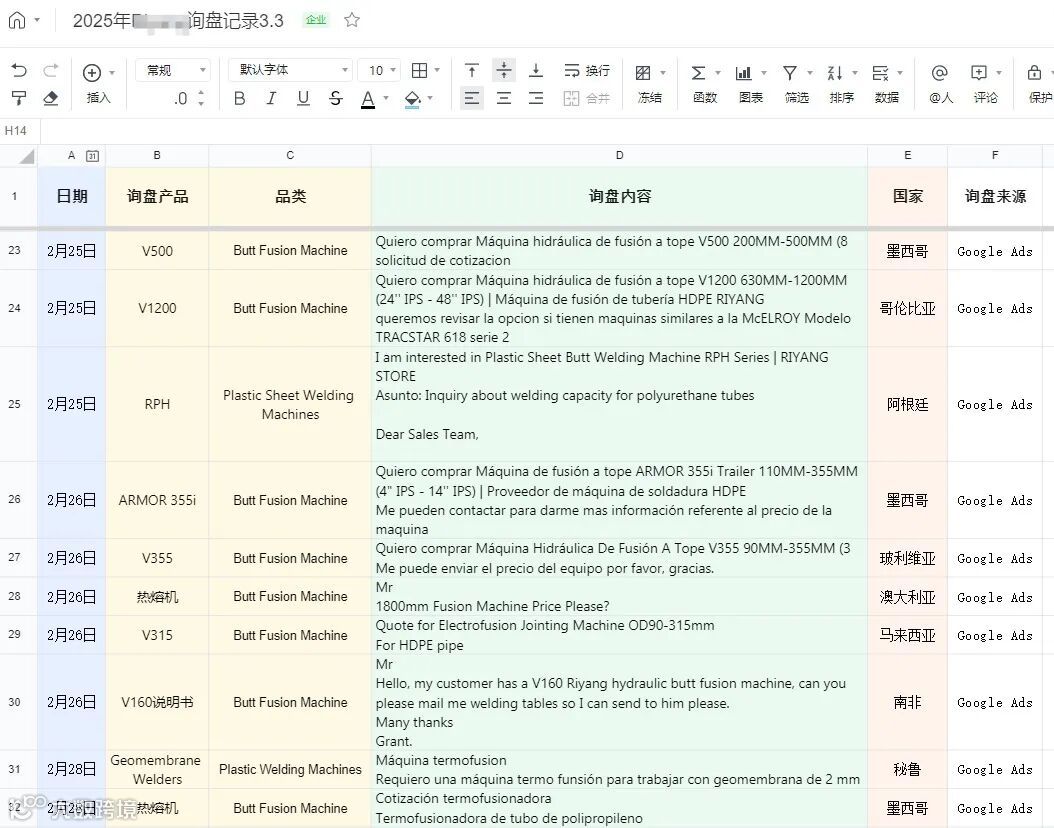Open font color dropdown arrow

click(x=386, y=98)
